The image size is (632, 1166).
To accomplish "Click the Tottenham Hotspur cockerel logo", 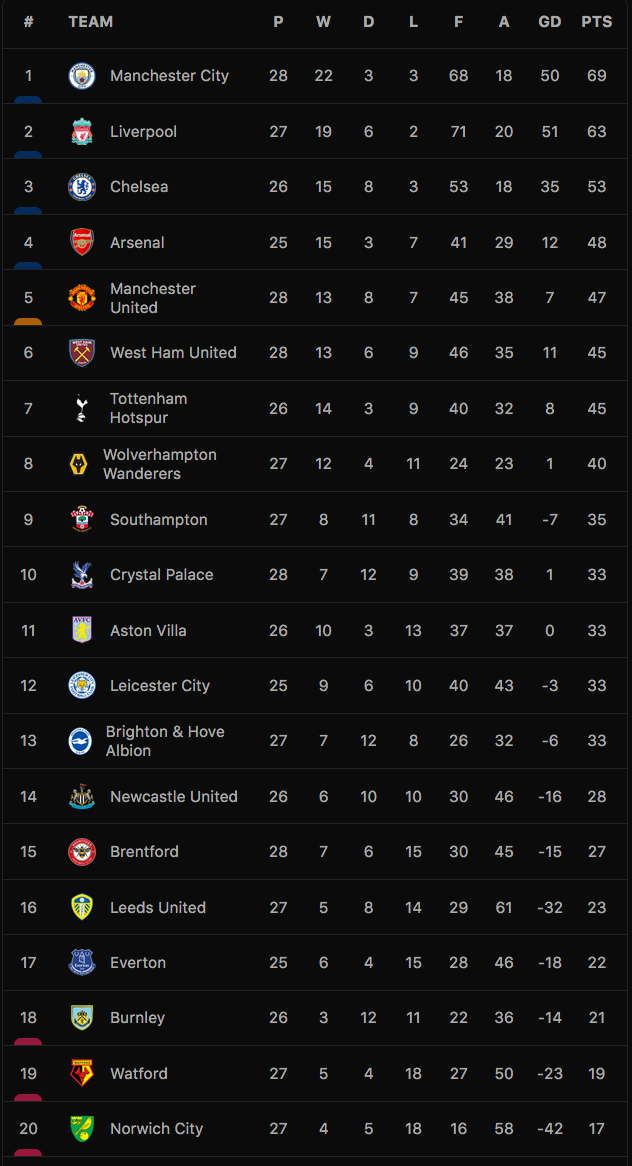I will point(82,408).
